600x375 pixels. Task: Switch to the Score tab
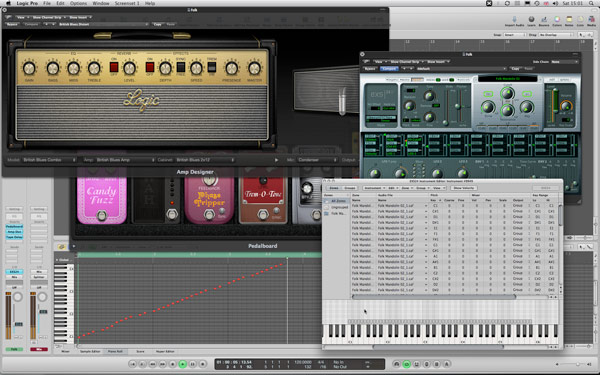140,351
